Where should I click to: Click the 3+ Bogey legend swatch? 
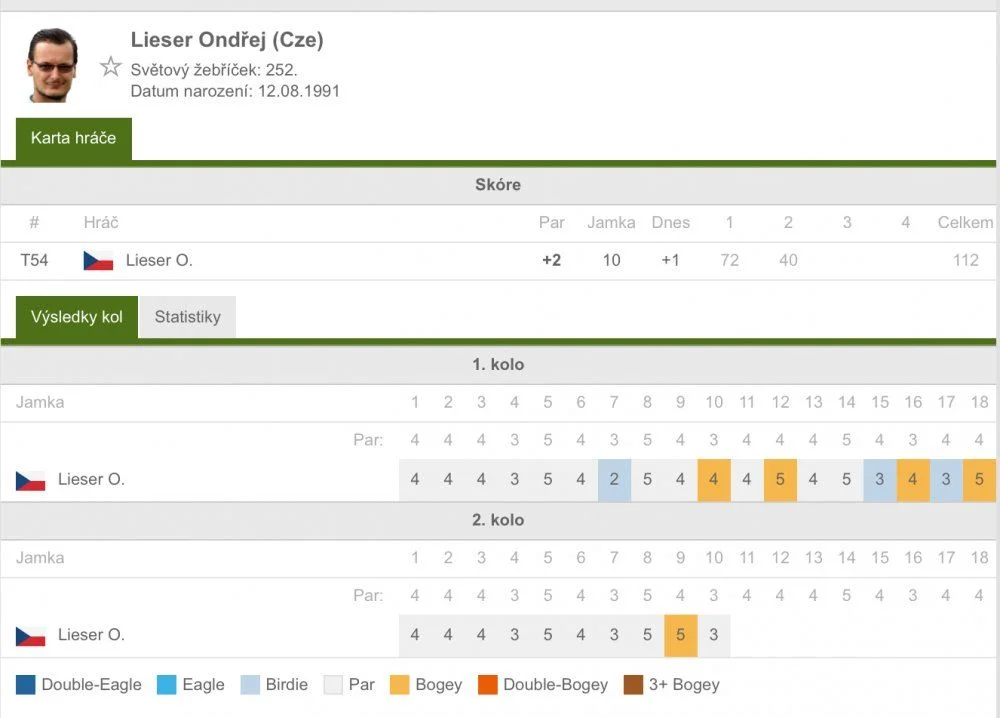pos(633,685)
